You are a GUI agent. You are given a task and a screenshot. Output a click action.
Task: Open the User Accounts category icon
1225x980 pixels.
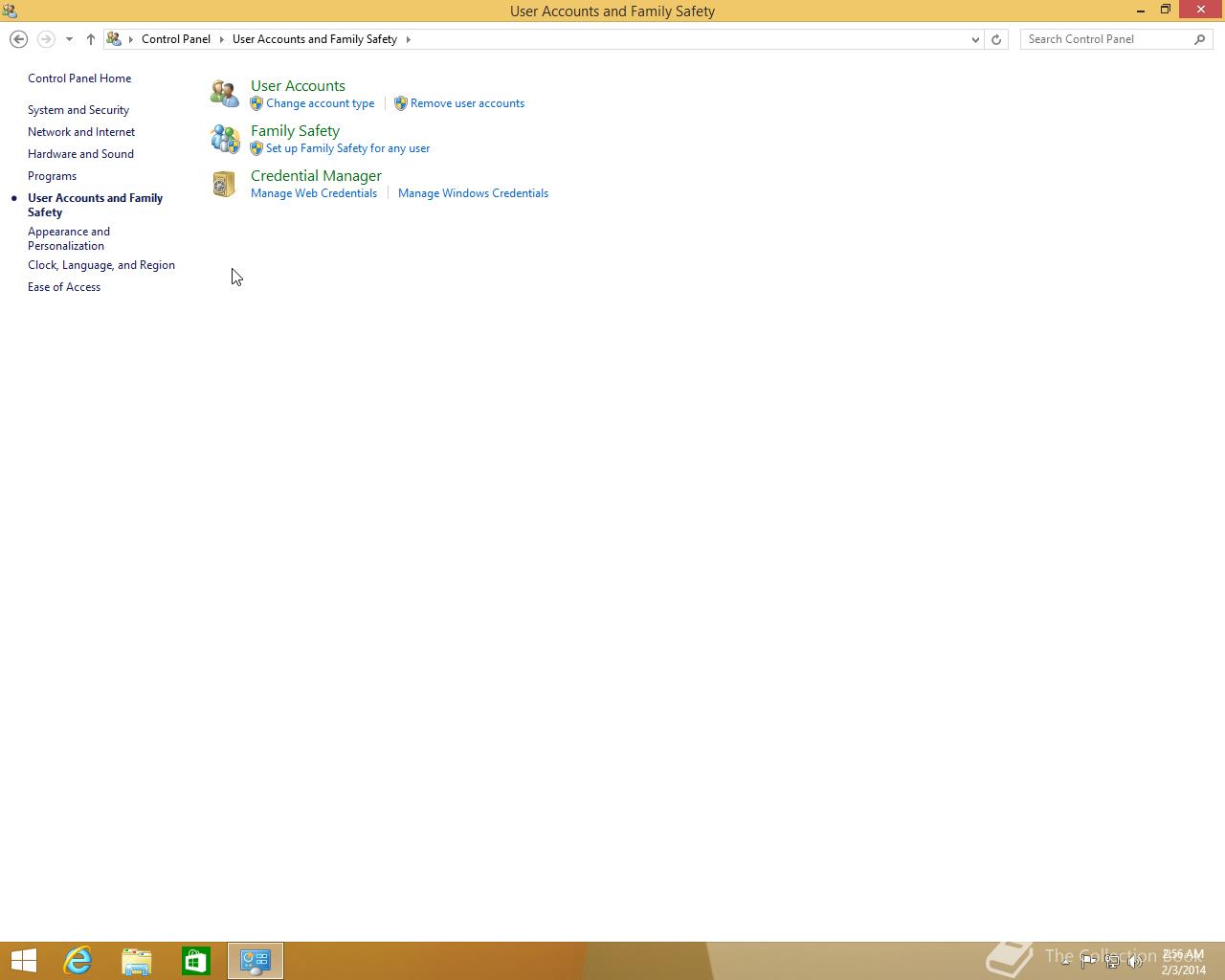225,93
